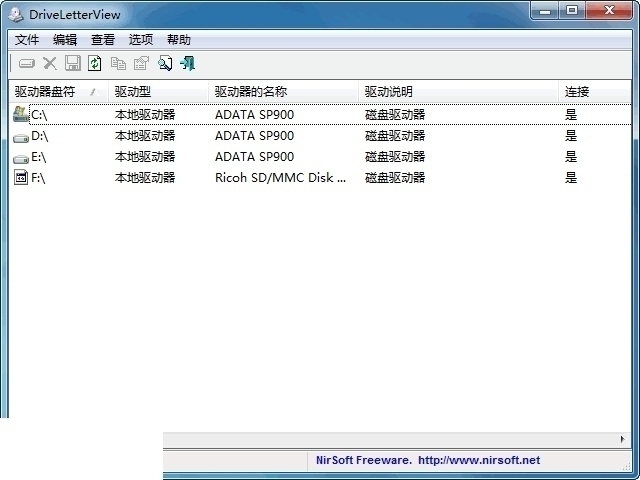Screen dimensions: 640x480
Task: Click 磁盘驱动器 in the E:\ row
Action: tap(395, 157)
